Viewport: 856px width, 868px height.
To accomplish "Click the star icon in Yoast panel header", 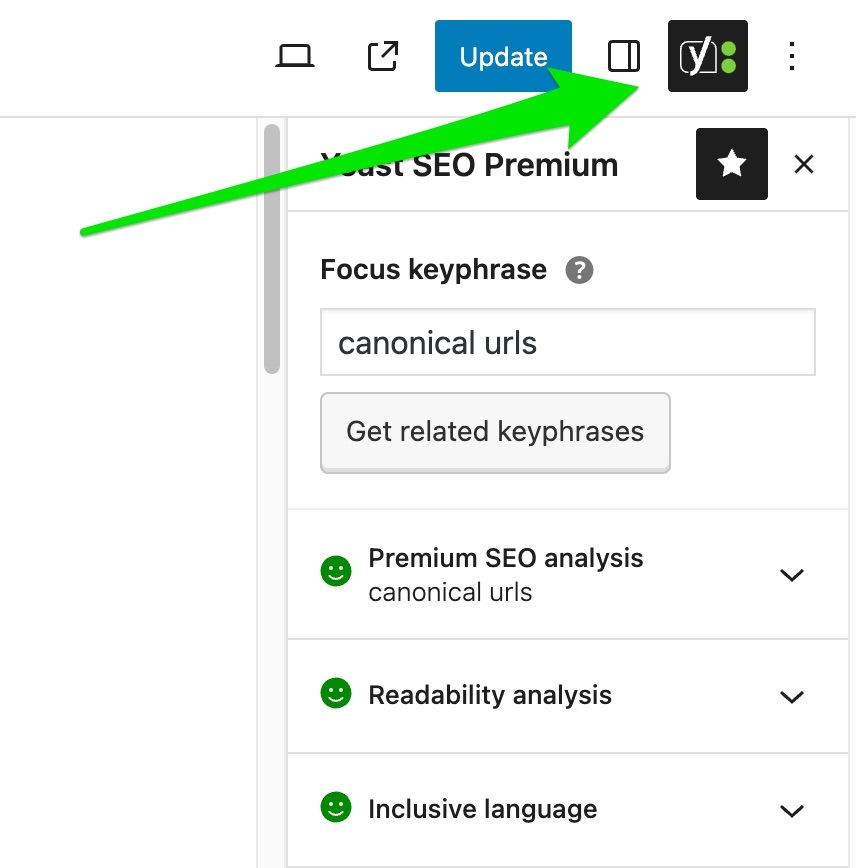I will pos(732,163).
